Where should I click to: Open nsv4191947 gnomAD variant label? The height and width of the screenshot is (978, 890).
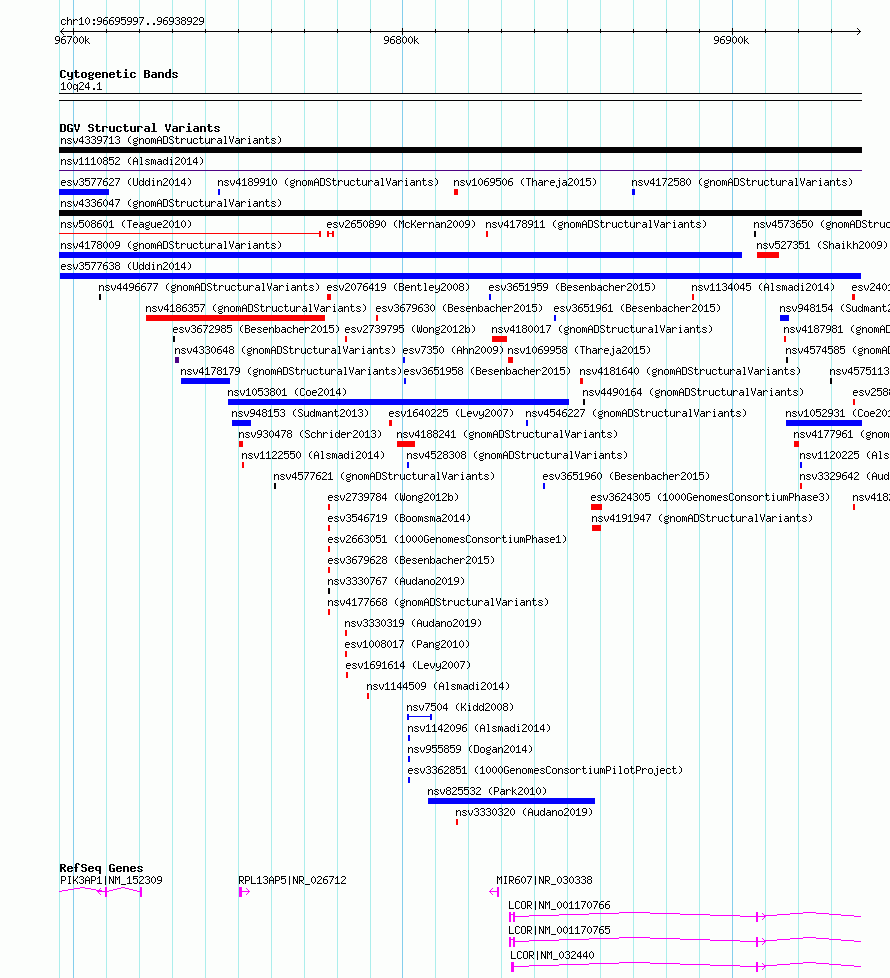point(702,519)
